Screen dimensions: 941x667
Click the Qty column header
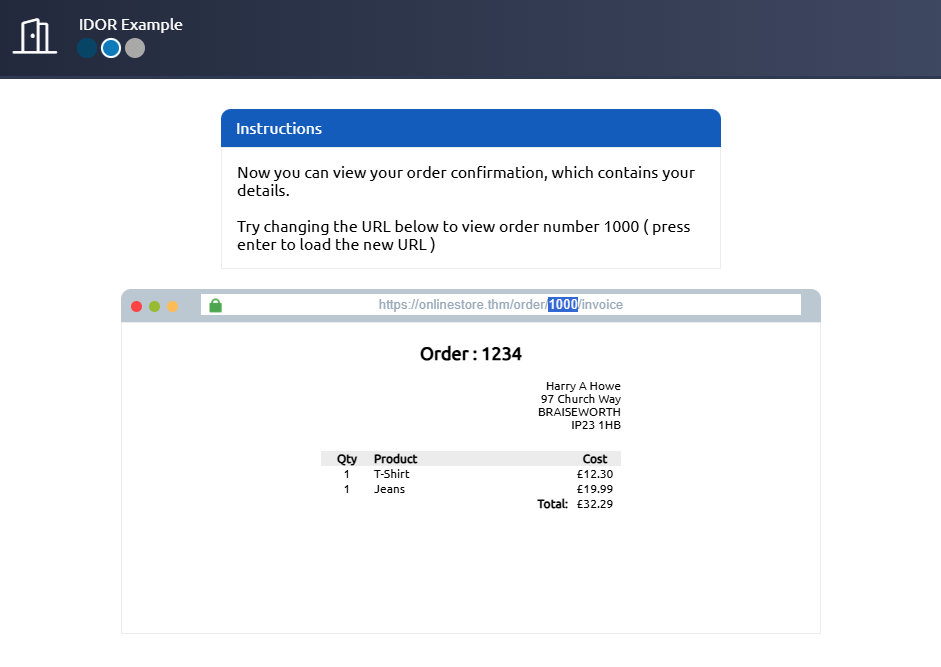pyautogui.click(x=347, y=459)
